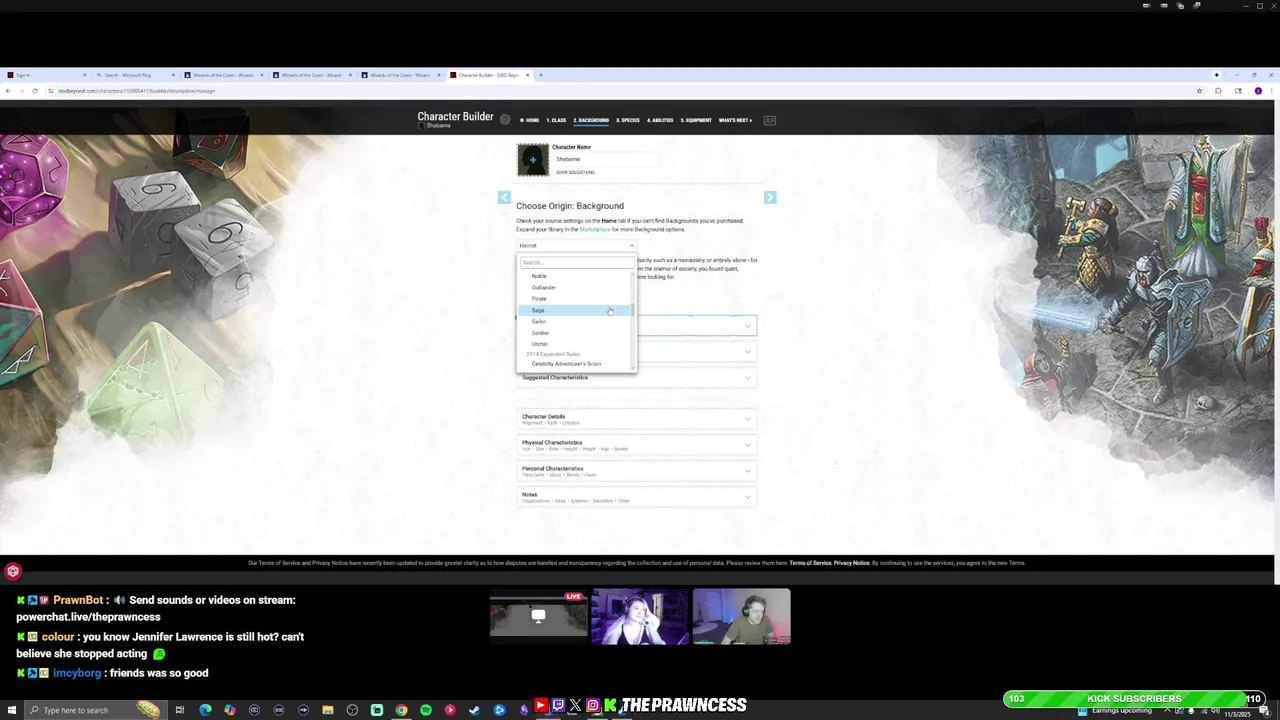The height and width of the screenshot is (720, 1280).
Task: Focus the background Search field
Action: [x=577, y=263]
